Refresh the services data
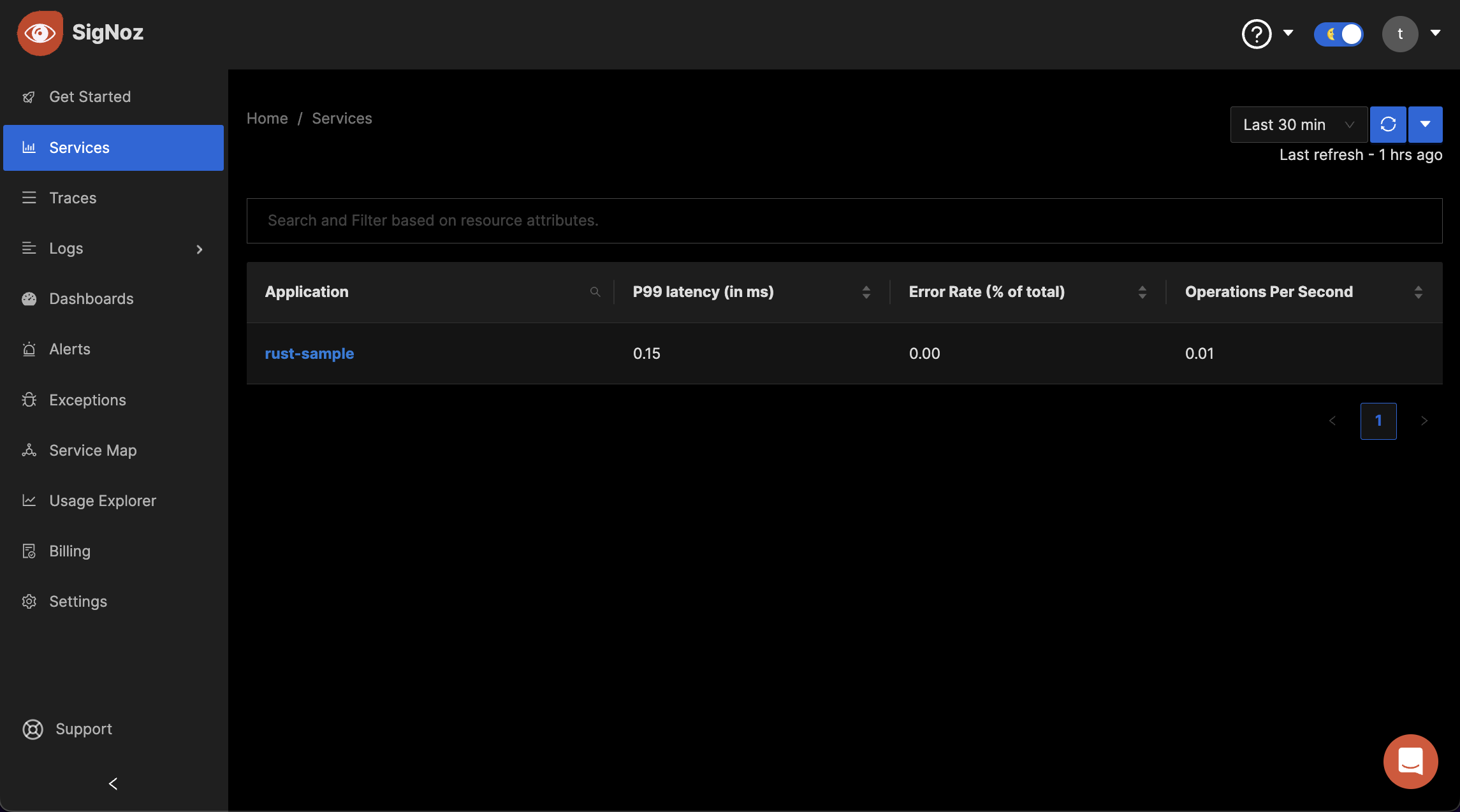The height and width of the screenshot is (812, 1460). [1388, 124]
